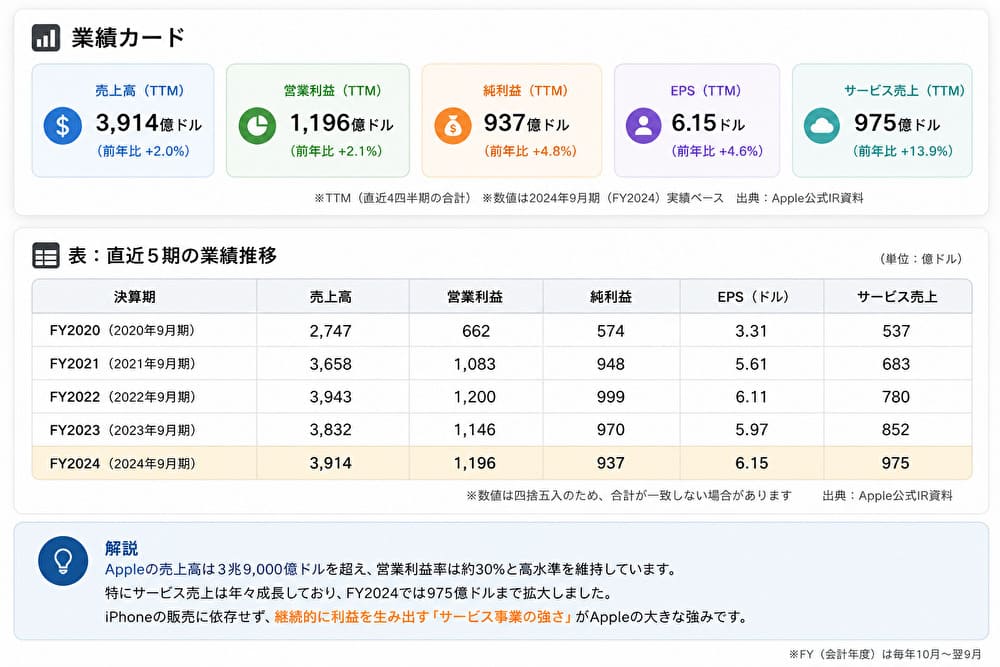Click the 業績カード heading
The image size is (1000, 667).
[x=128, y=38]
